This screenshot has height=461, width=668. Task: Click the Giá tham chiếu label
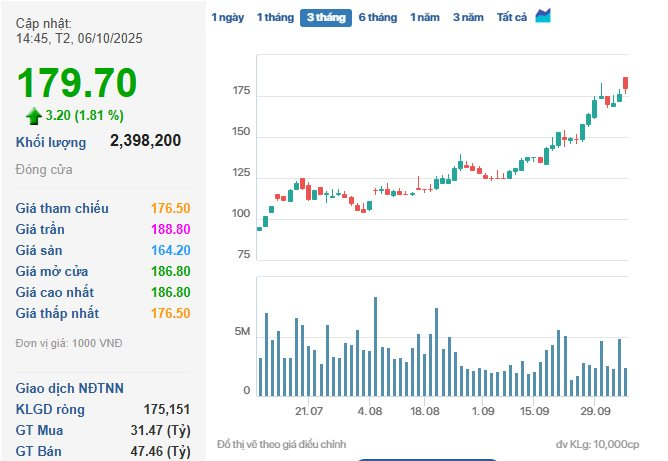(x=62, y=208)
